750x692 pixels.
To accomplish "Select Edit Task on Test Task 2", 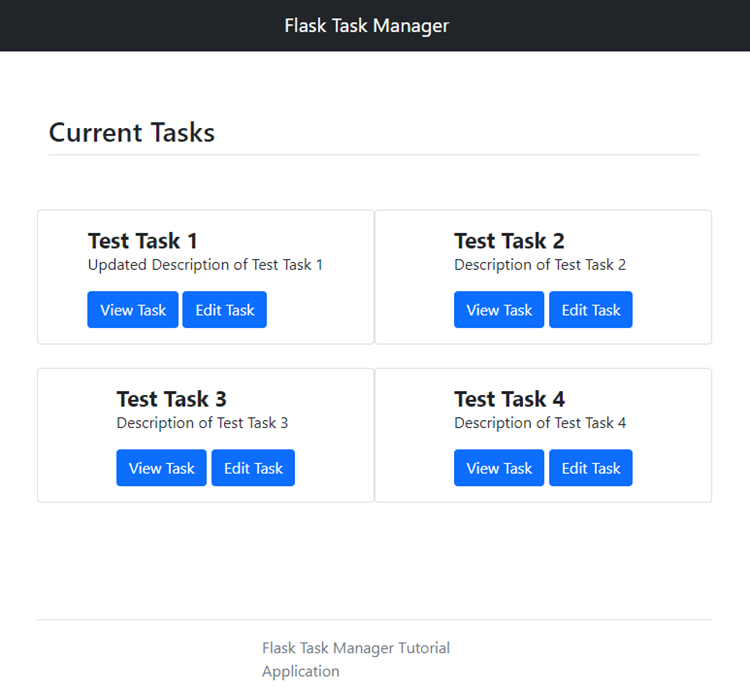I will (x=591, y=309).
